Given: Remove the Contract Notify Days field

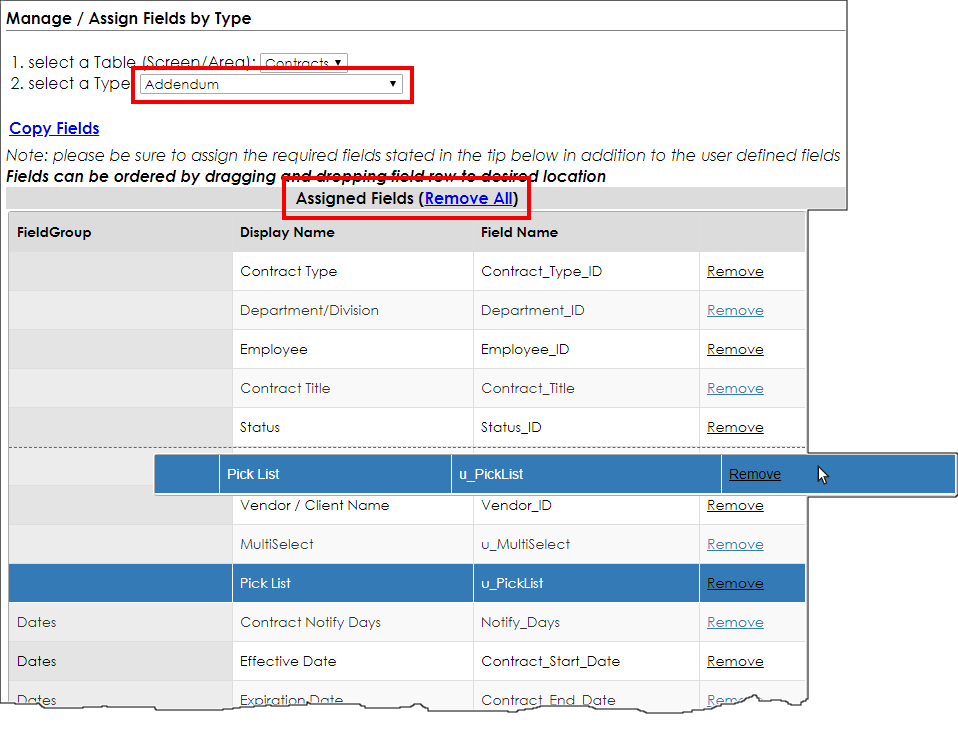Looking at the screenshot, I should coord(735,623).
